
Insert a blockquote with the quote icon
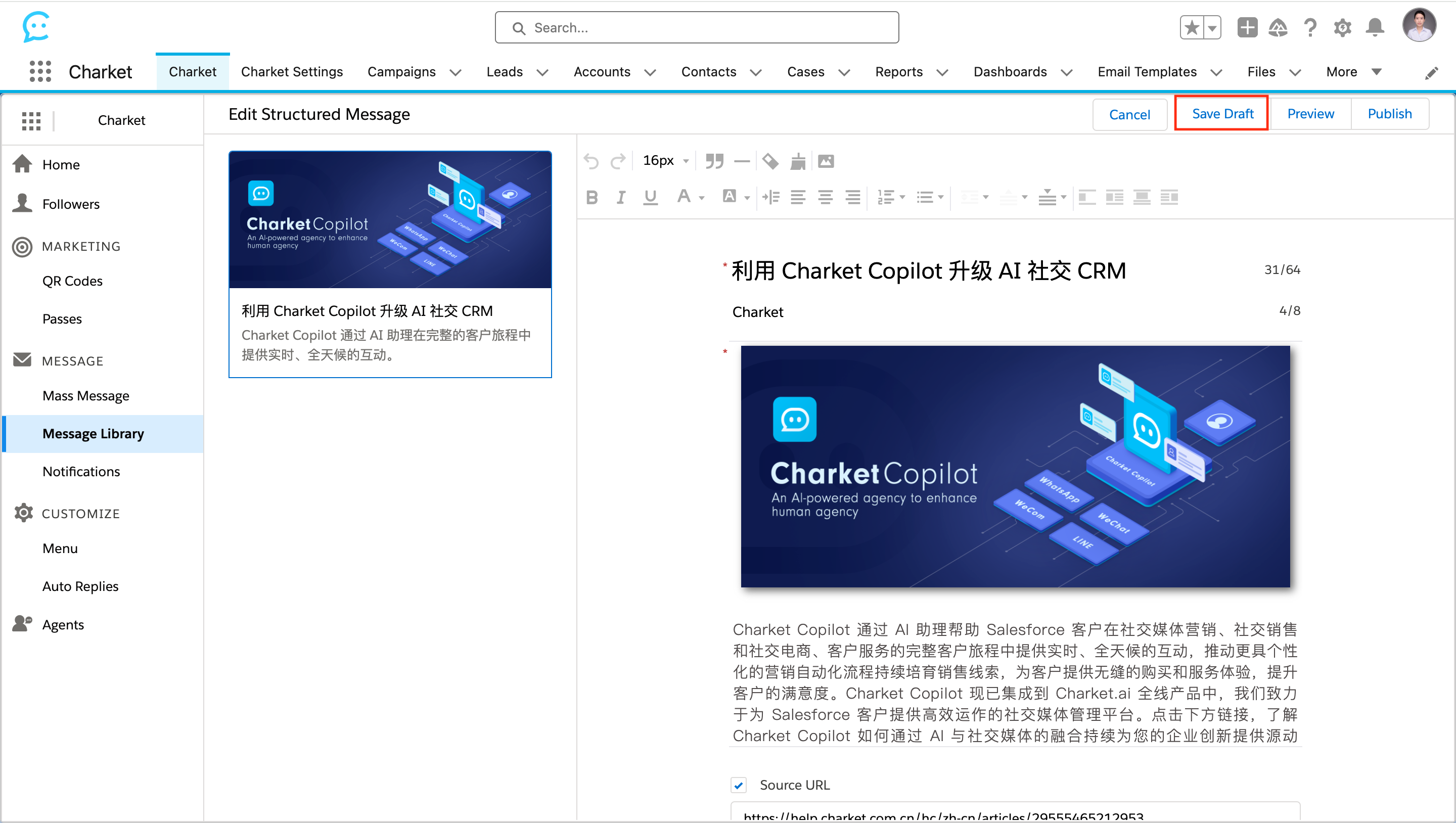(x=714, y=161)
